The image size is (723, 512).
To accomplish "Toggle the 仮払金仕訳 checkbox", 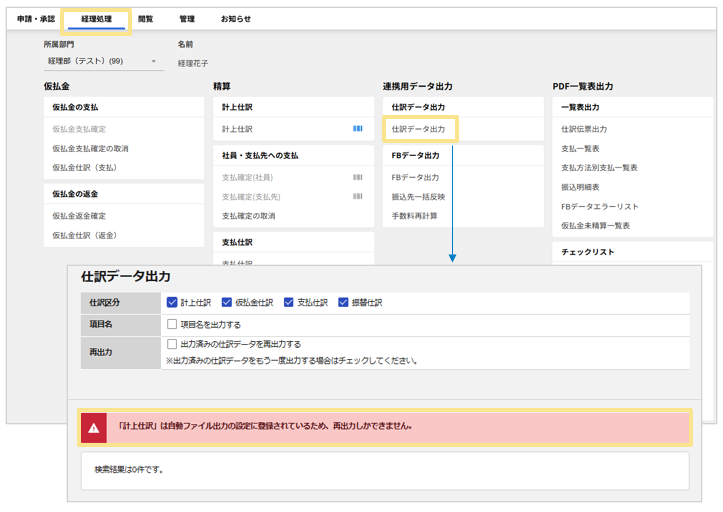I will click(226, 302).
